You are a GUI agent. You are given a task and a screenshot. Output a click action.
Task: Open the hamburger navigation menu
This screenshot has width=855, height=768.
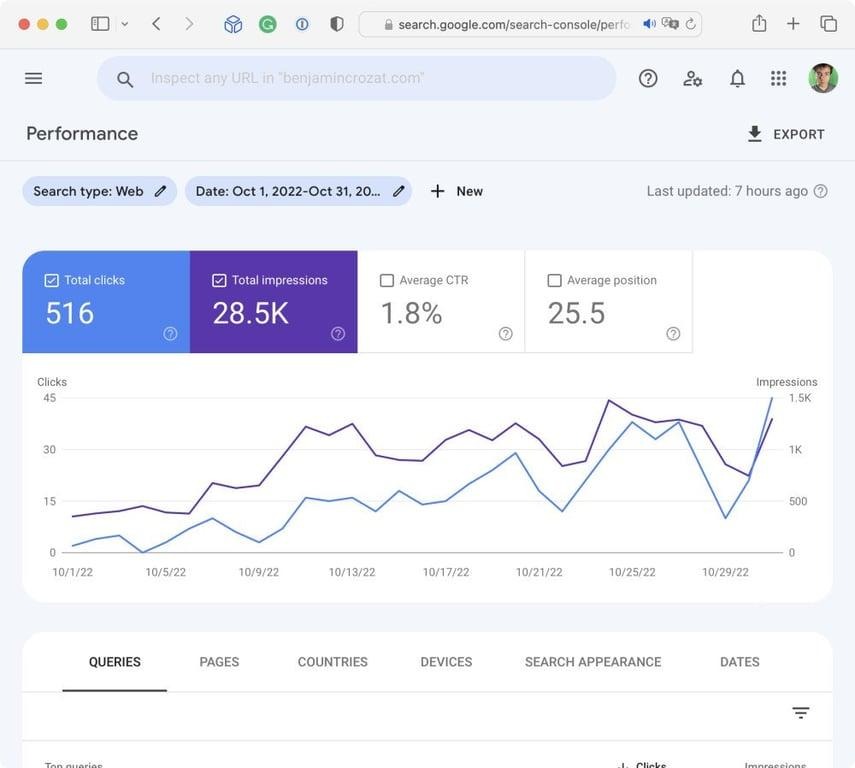pyautogui.click(x=33, y=79)
